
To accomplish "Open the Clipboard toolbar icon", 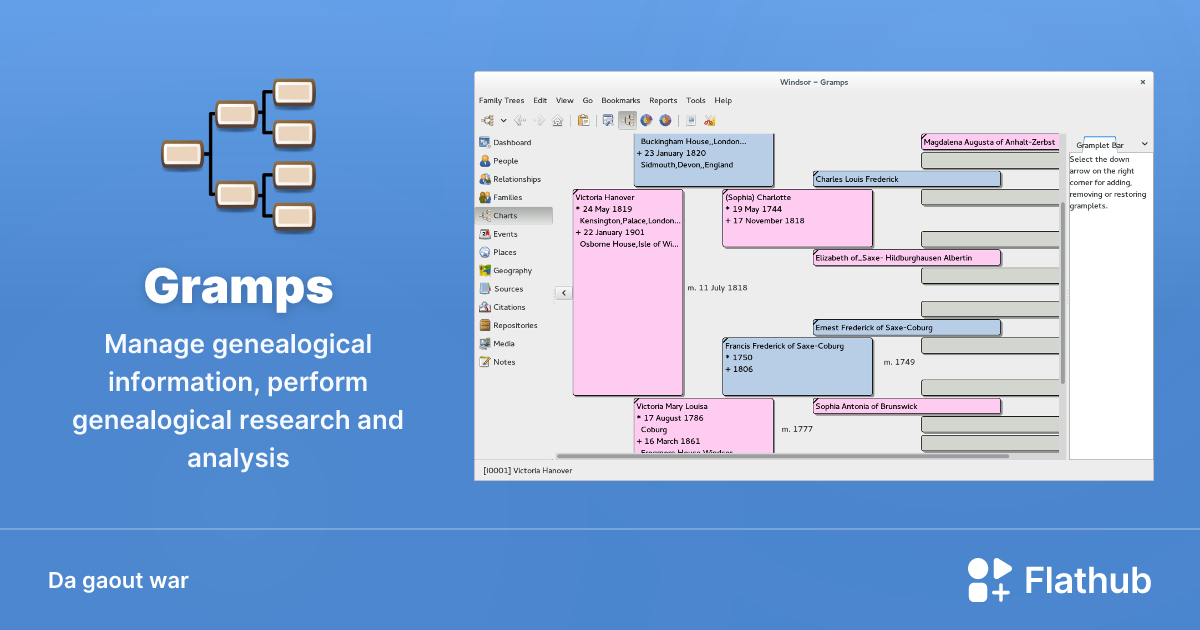I will pos(583,121).
